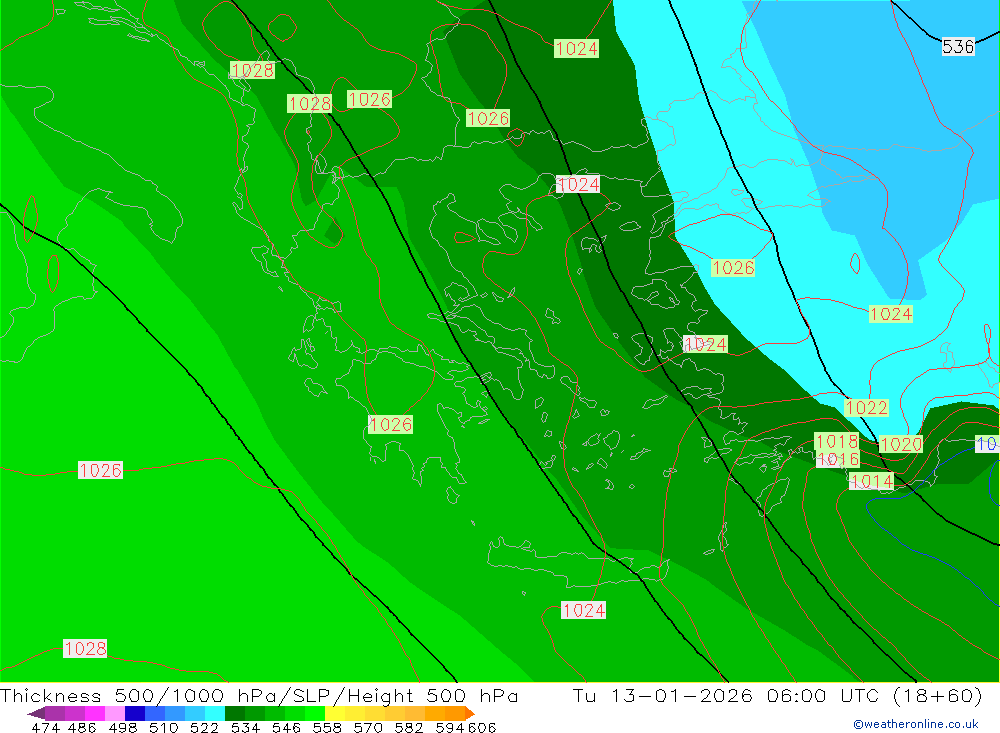Pick the dark navy blue legend swatch
This screenshot has height=733, width=1000.
point(133,713)
